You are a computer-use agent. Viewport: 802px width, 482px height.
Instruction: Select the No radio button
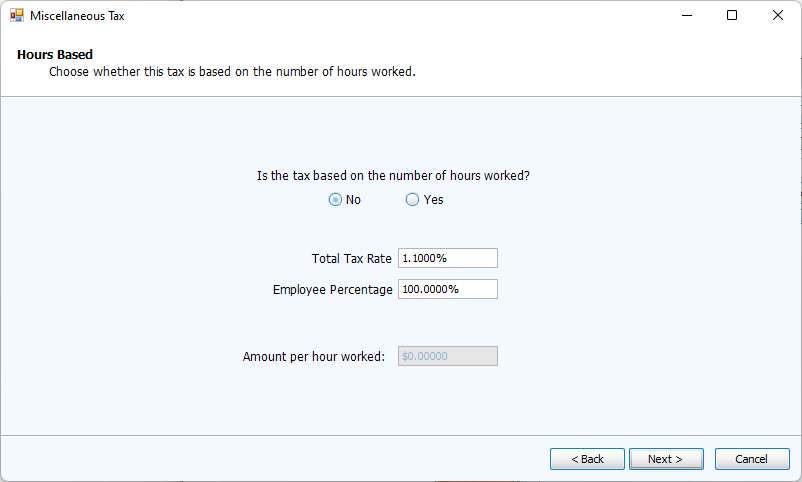click(335, 200)
